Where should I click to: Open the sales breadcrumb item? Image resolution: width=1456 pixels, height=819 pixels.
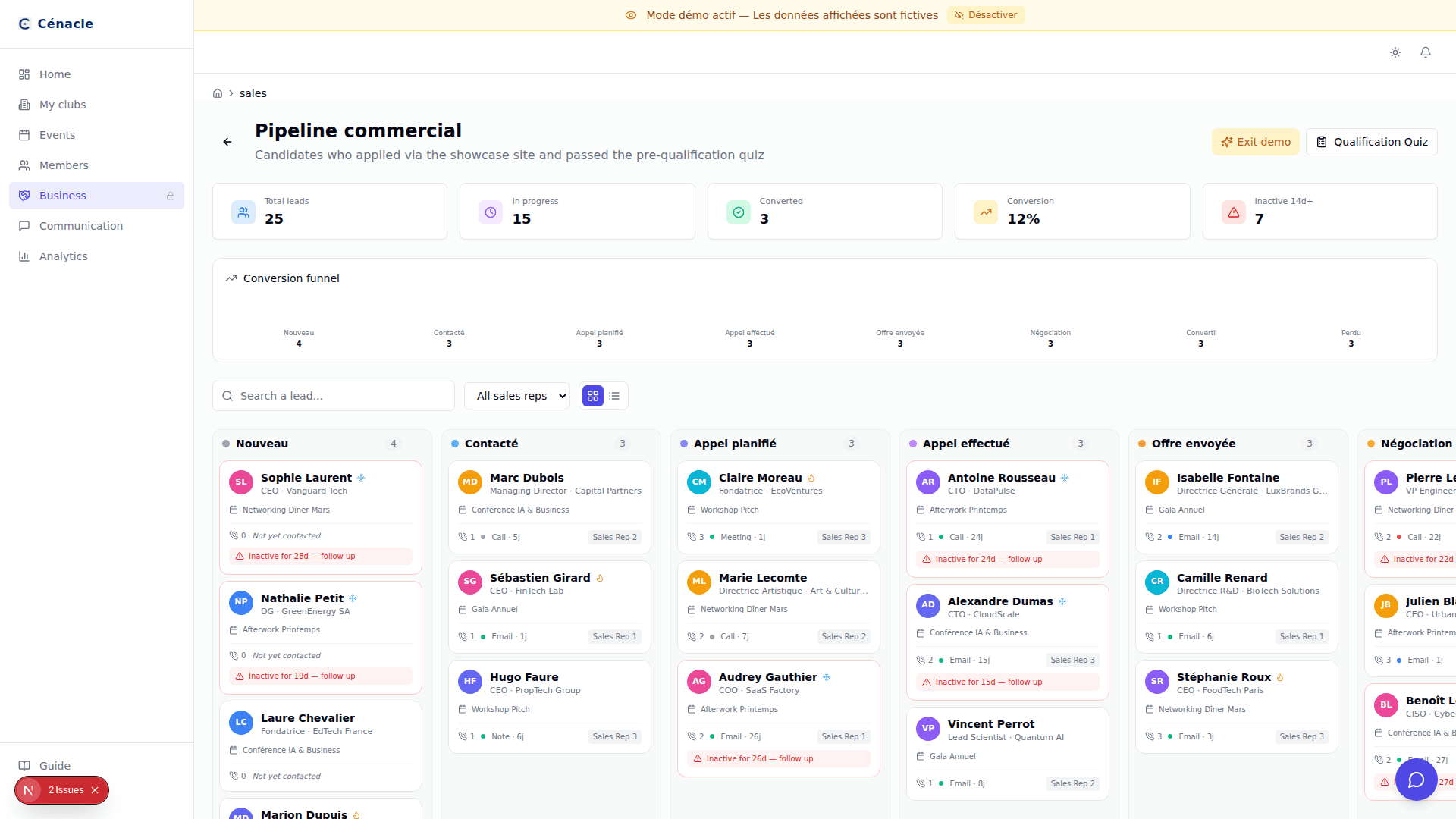pyautogui.click(x=253, y=93)
